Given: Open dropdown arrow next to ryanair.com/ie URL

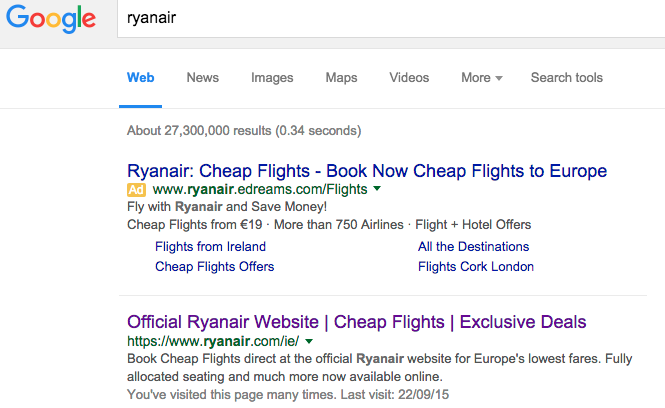Looking at the screenshot, I should click(309, 341).
